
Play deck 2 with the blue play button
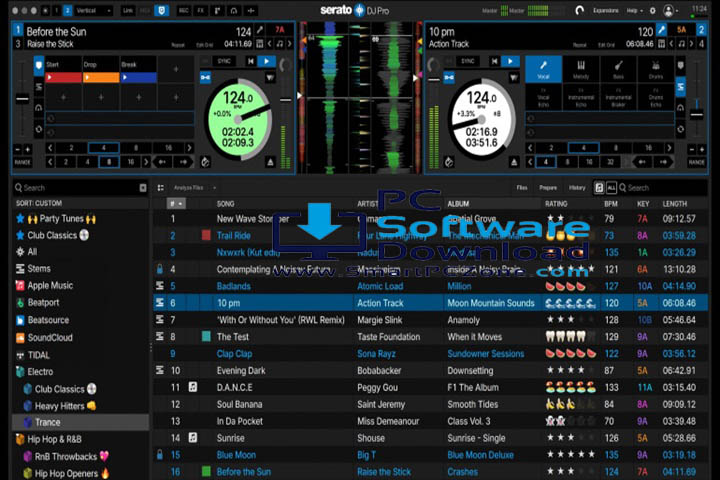(510, 61)
